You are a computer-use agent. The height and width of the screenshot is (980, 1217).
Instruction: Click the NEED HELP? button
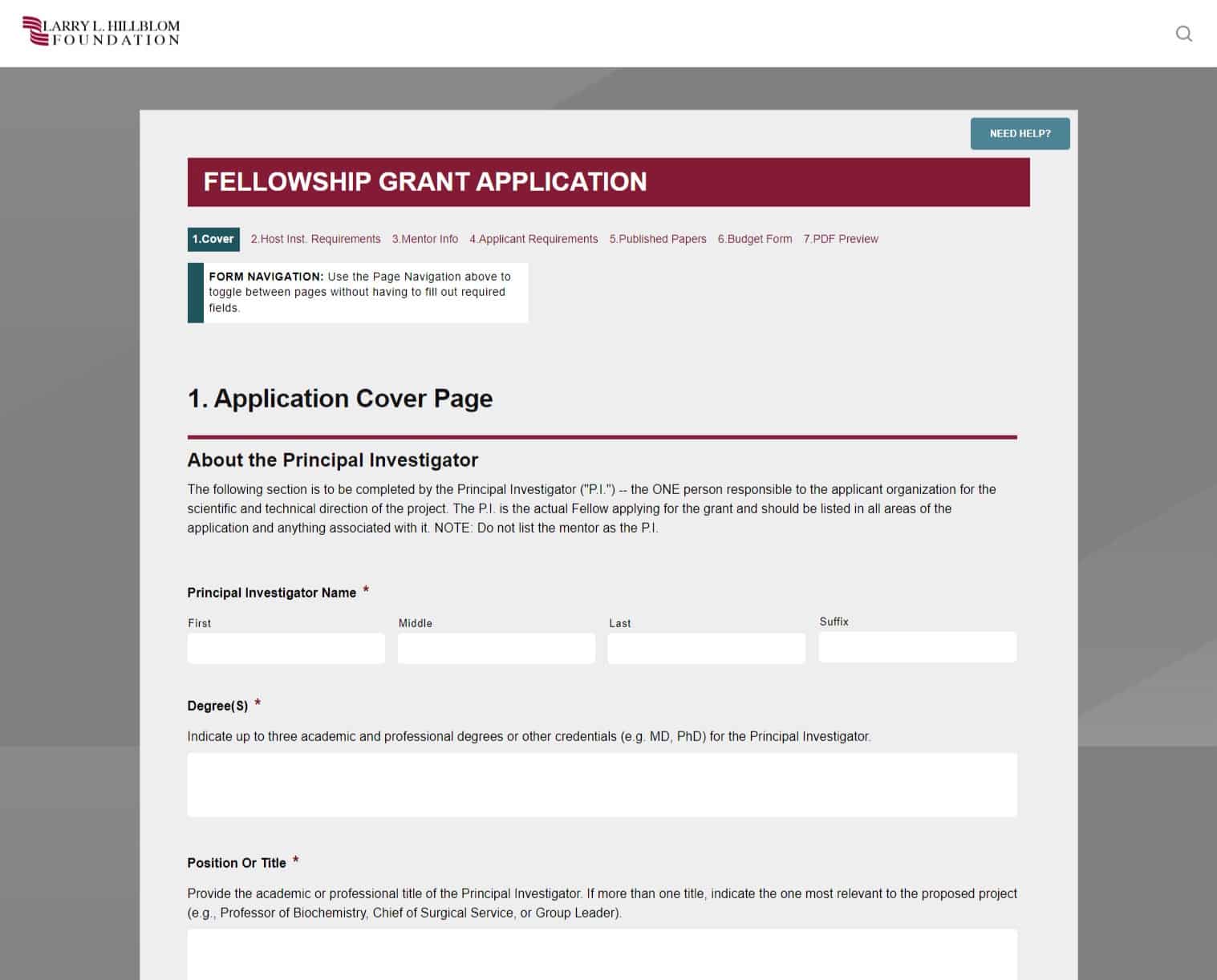(1020, 133)
